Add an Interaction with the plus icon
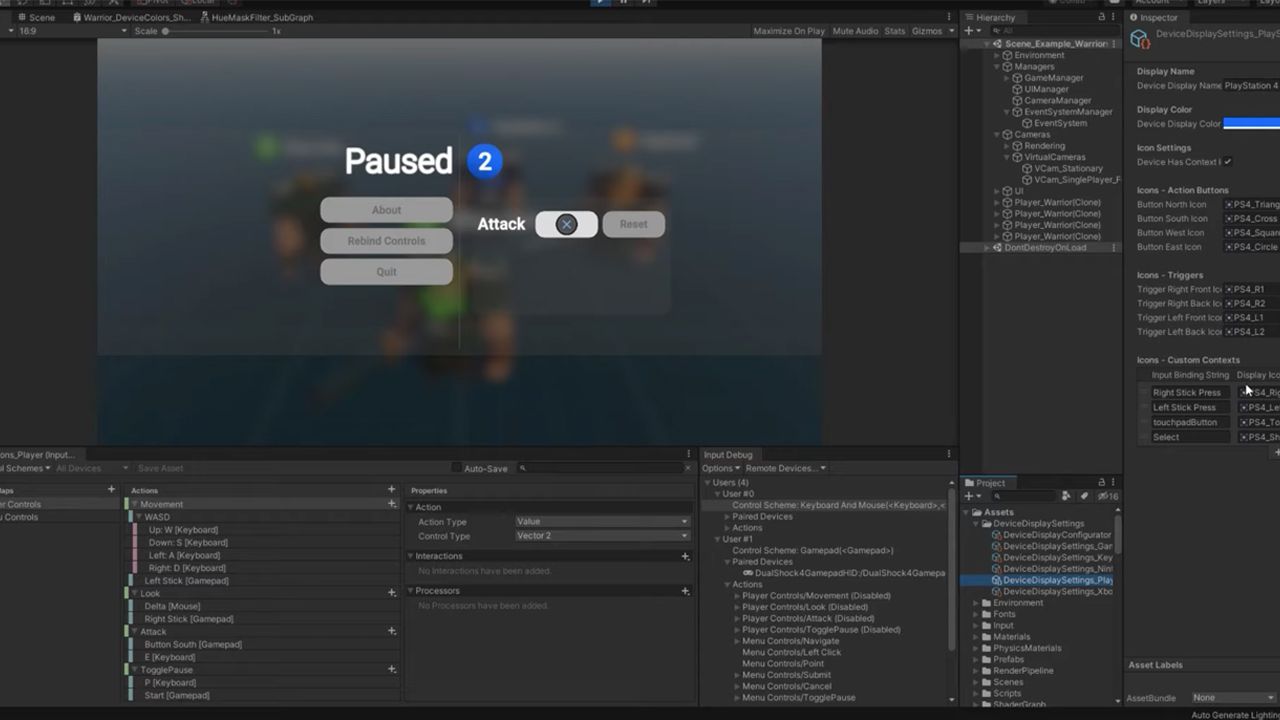The width and height of the screenshot is (1280, 720). pyautogui.click(x=686, y=556)
